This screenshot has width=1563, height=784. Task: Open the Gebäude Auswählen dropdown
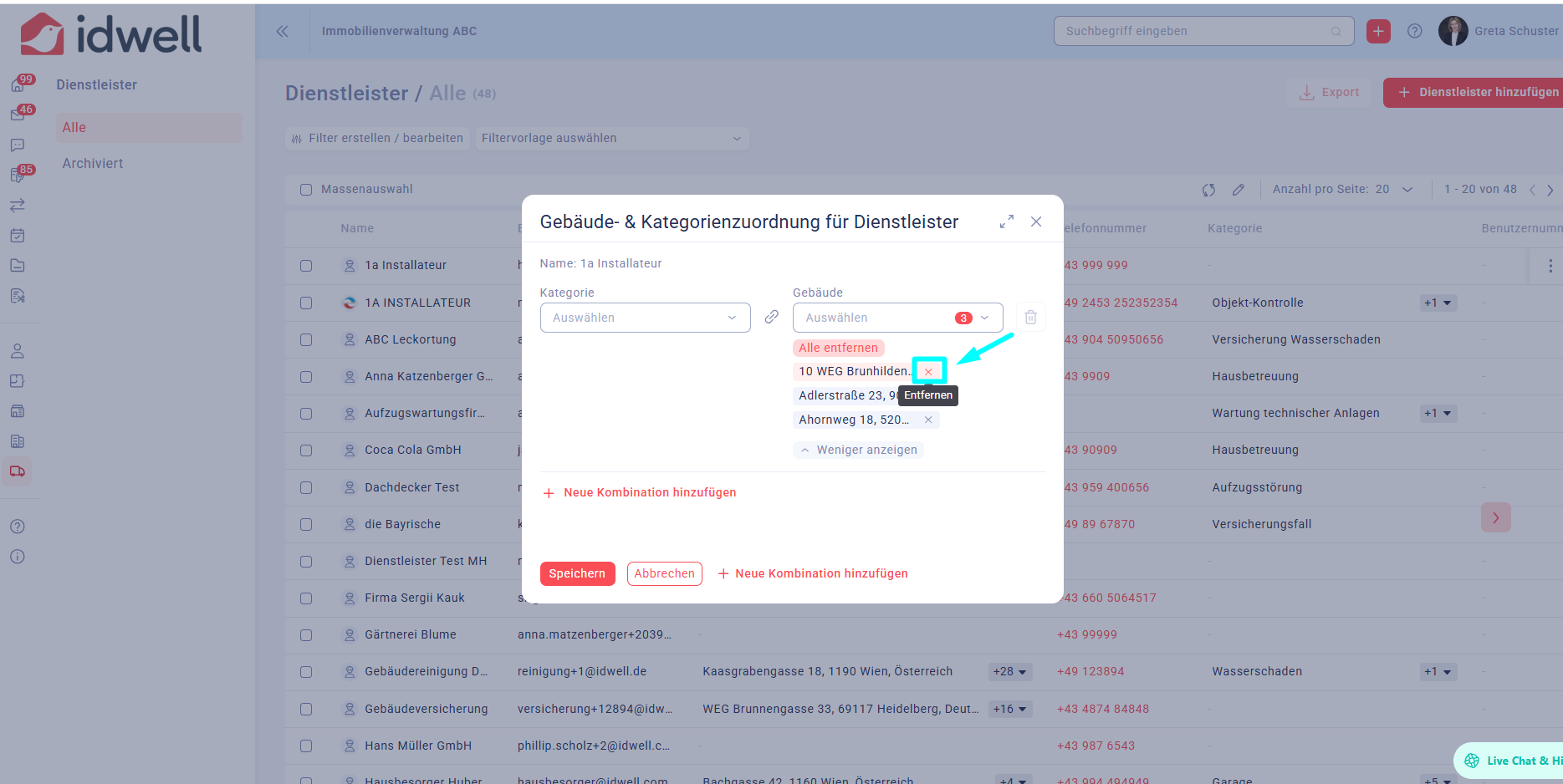pyautogui.click(x=898, y=318)
